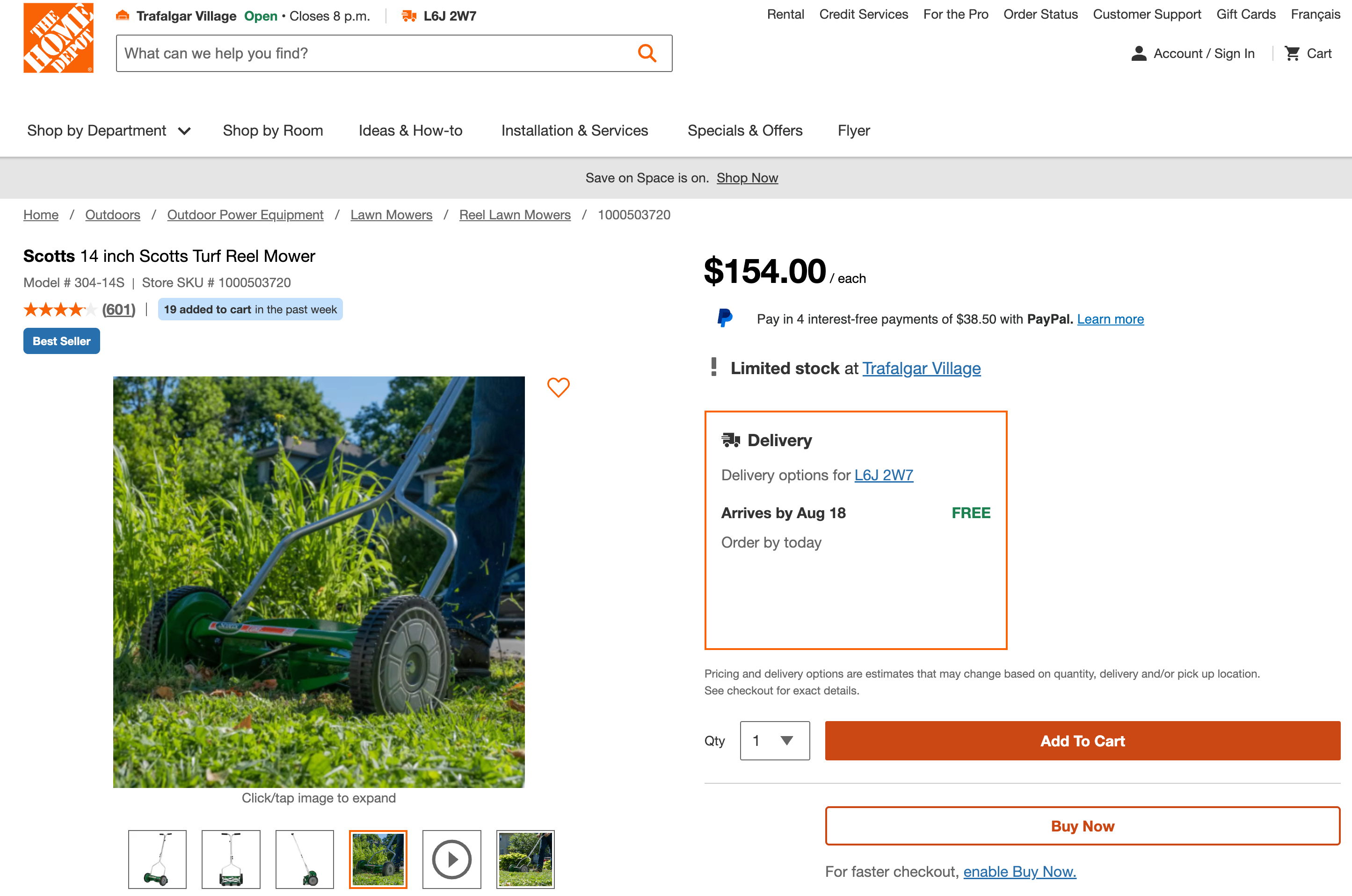Expand the Shop by Department menu
Screen dimensions: 1352x896
(109, 131)
